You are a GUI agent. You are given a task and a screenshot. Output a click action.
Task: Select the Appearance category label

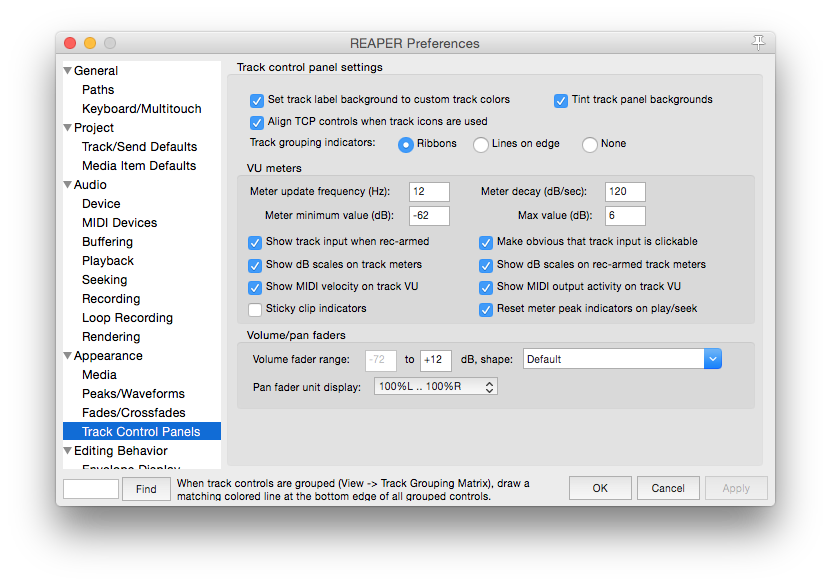click(x=108, y=356)
